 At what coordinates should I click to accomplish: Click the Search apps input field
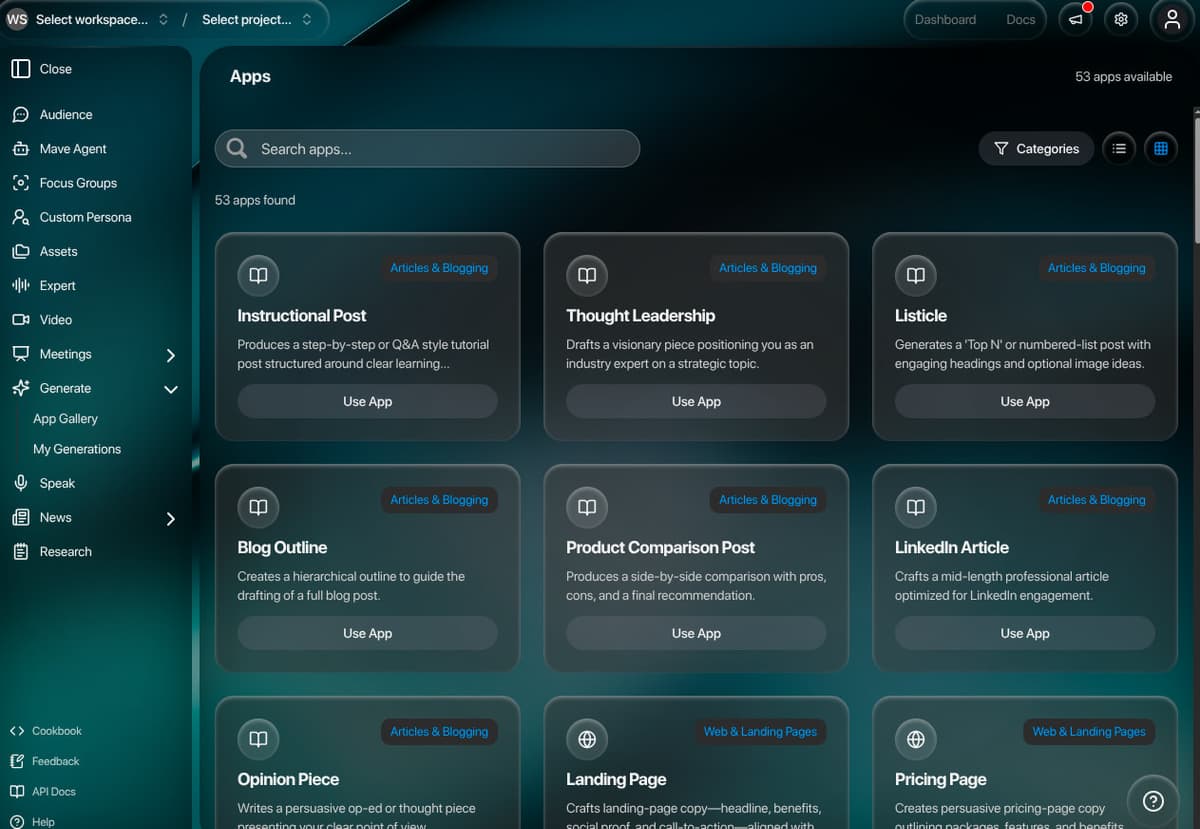coord(427,149)
